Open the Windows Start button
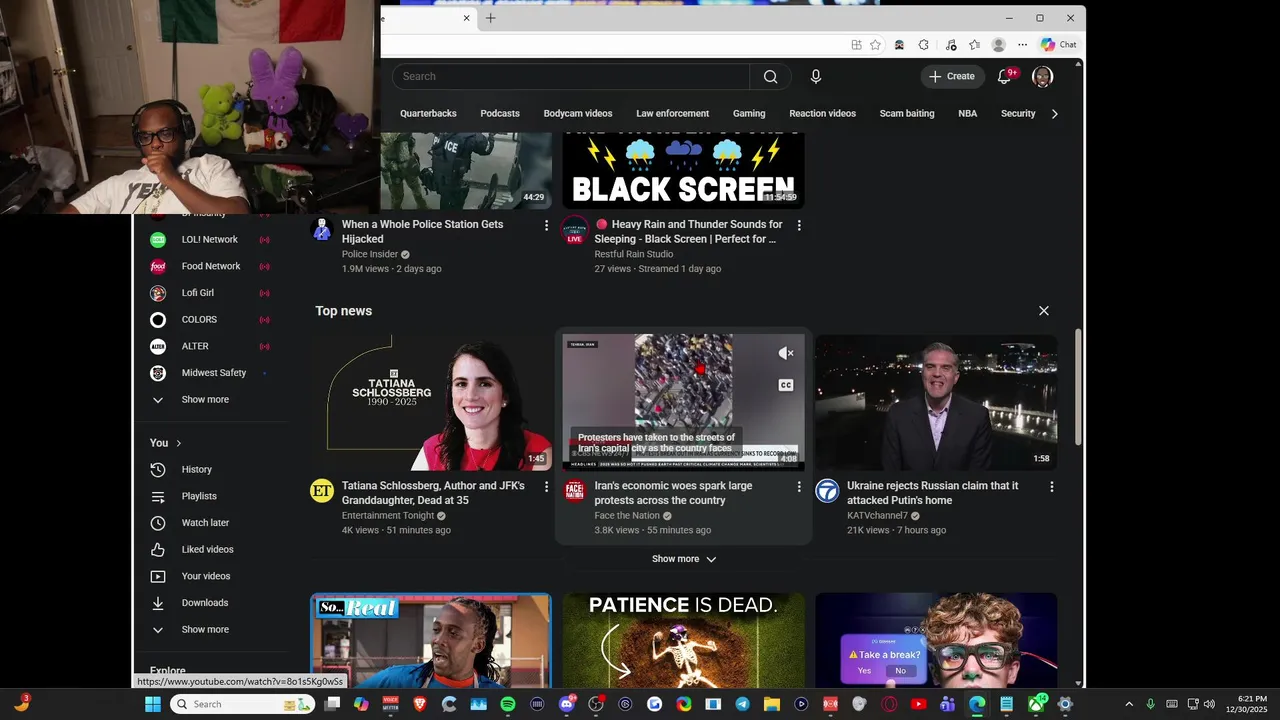The height and width of the screenshot is (720, 1280). coord(153,704)
